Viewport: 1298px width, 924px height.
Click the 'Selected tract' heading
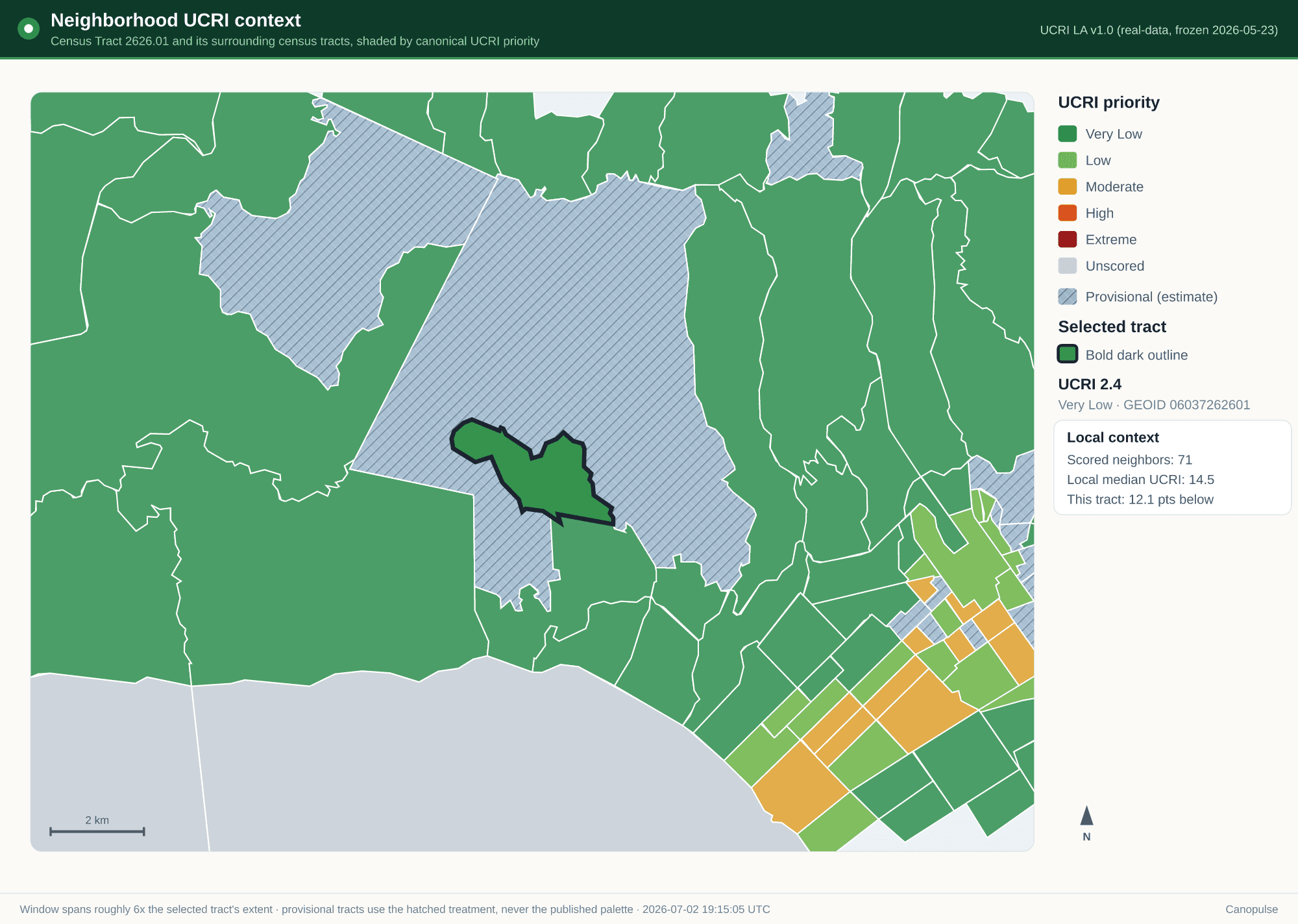pos(1112,326)
